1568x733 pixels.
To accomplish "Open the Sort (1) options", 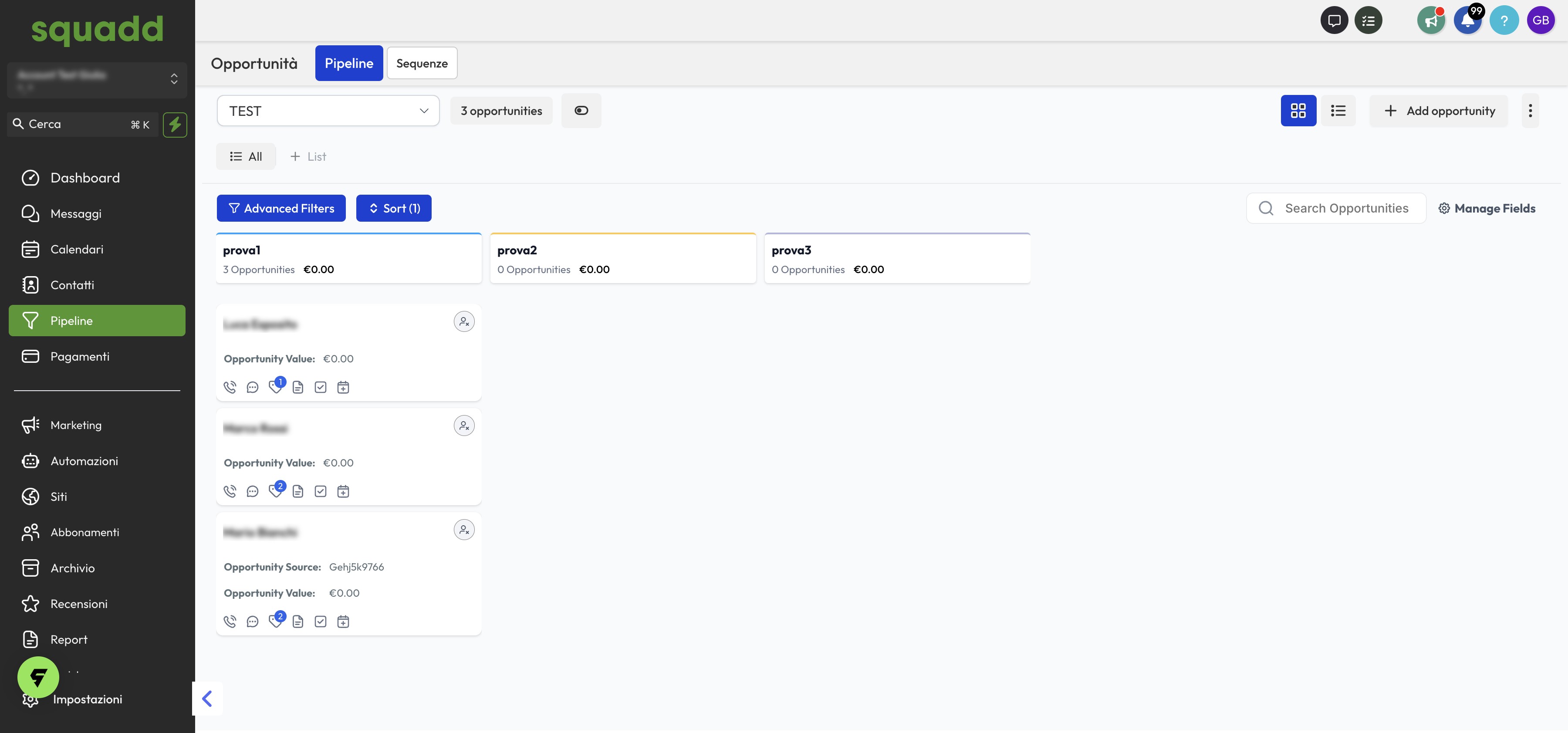I will [x=394, y=208].
